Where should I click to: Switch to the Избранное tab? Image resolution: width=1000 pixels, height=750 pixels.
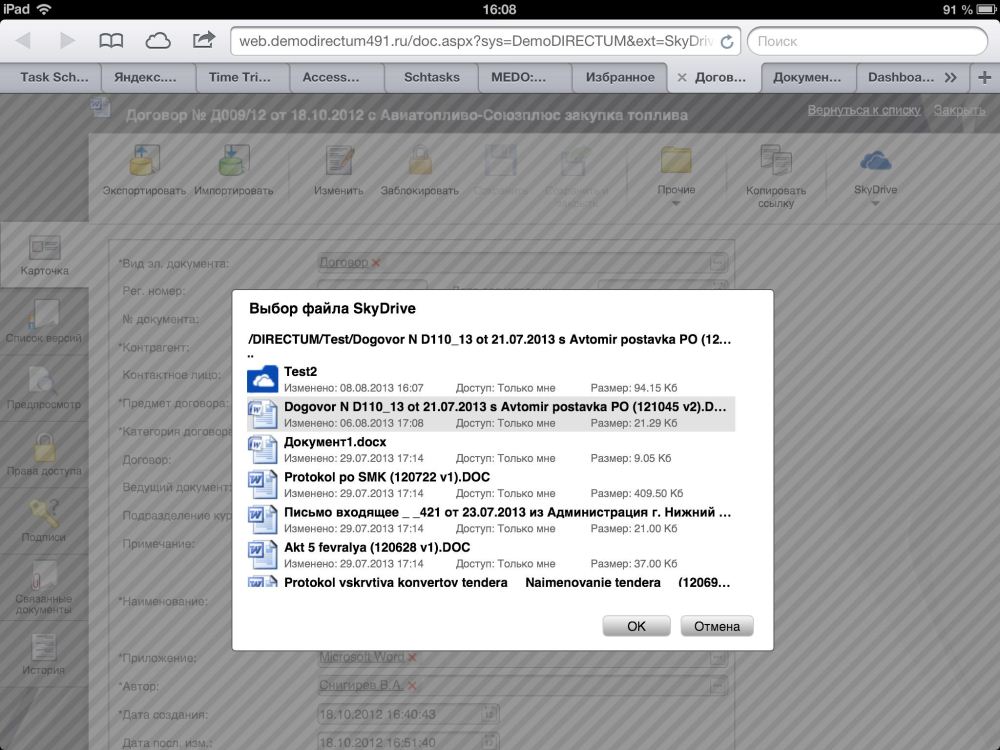pos(620,77)
